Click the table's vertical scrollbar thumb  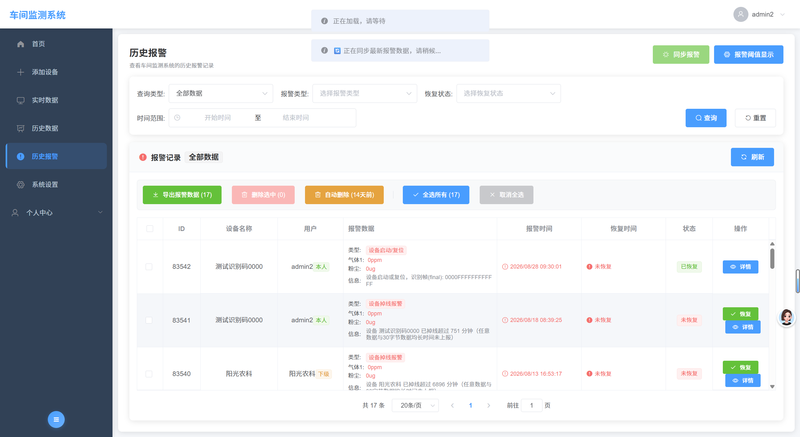772,259
